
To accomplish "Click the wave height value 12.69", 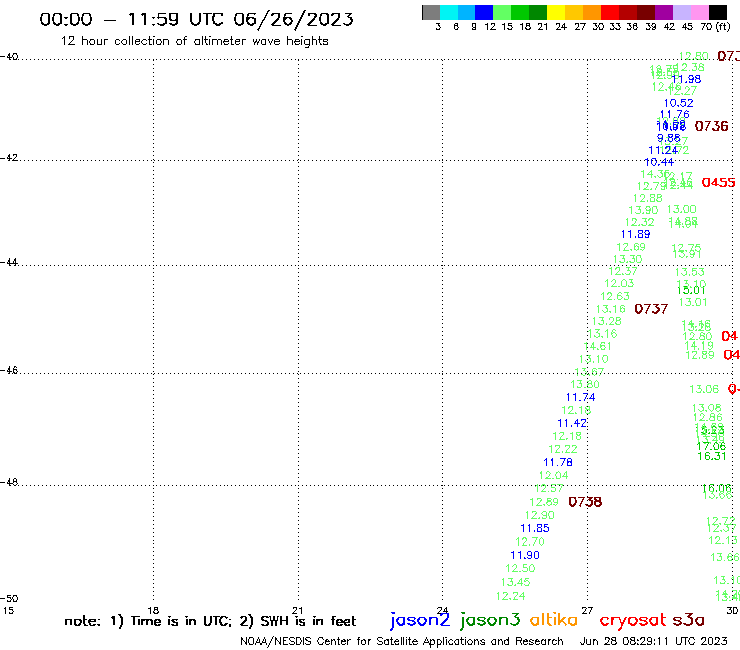I will [x=631, y=247].
